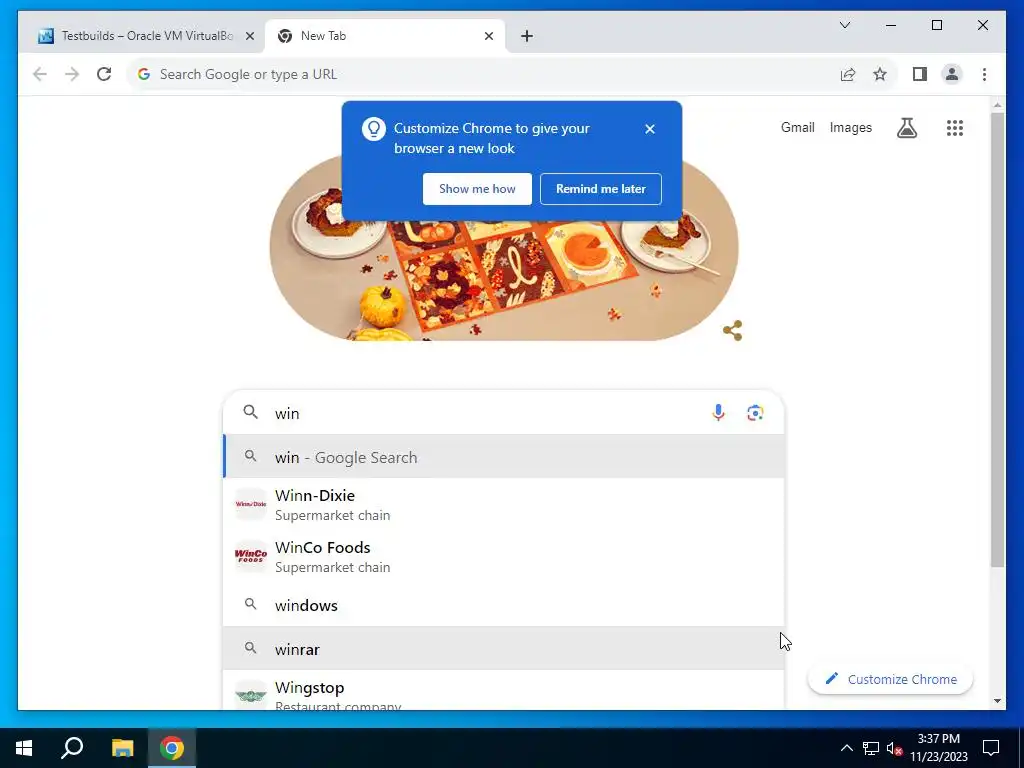Choose win - Google Search suggestion
Screen dimensions: 1024x768
(x=503, y=457)
